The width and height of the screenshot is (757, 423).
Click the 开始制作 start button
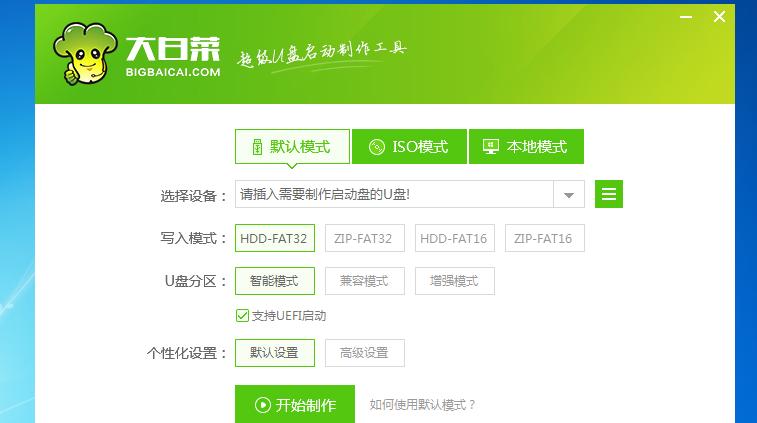(x=294, y=405)
